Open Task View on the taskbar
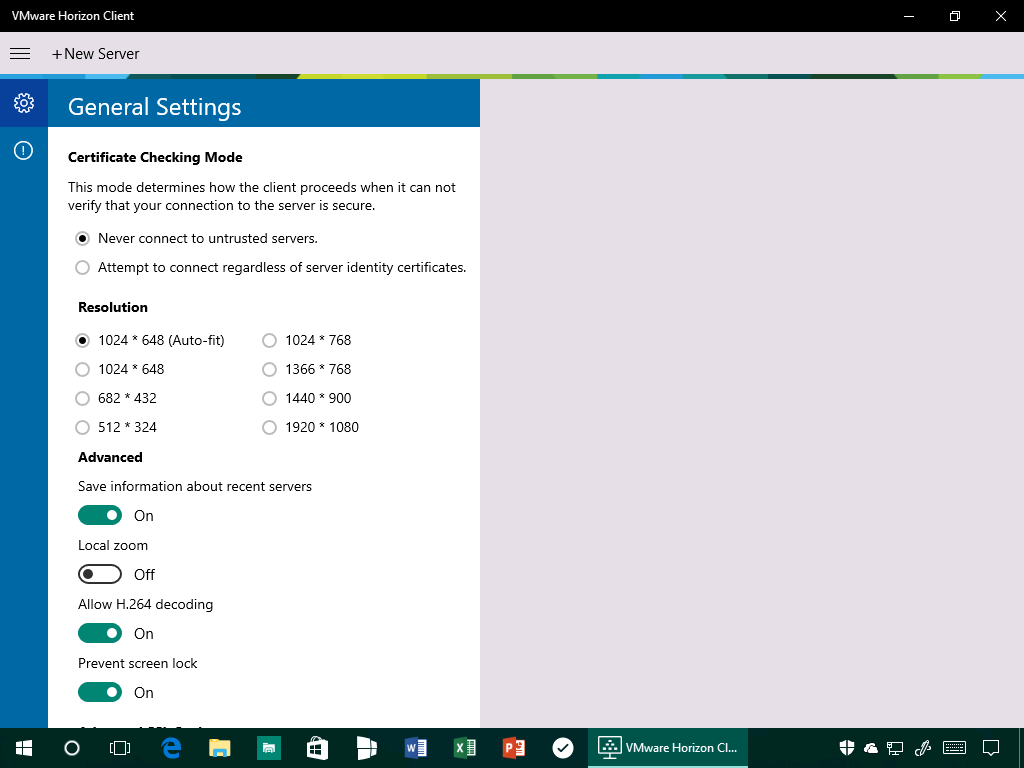Viewport: 1024px width, 768px height. (x=120, y=748)
